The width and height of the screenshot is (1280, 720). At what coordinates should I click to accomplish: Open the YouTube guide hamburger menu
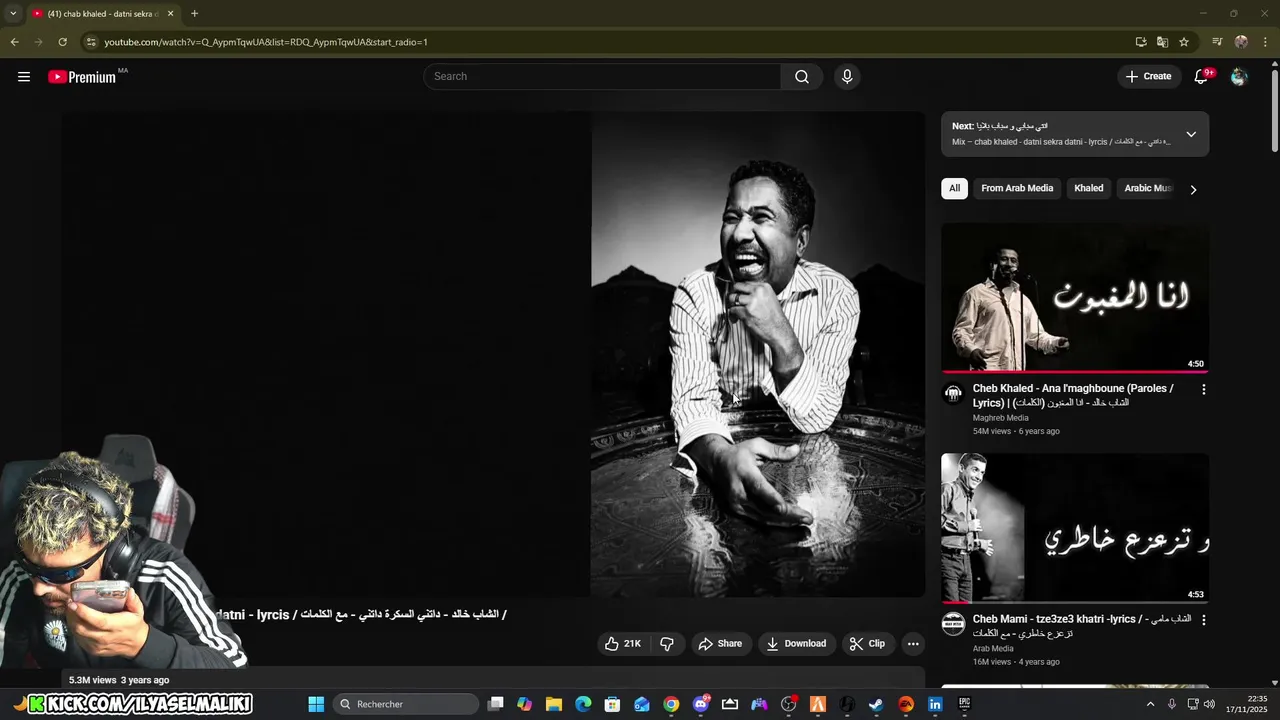click(x=24, y=77)
